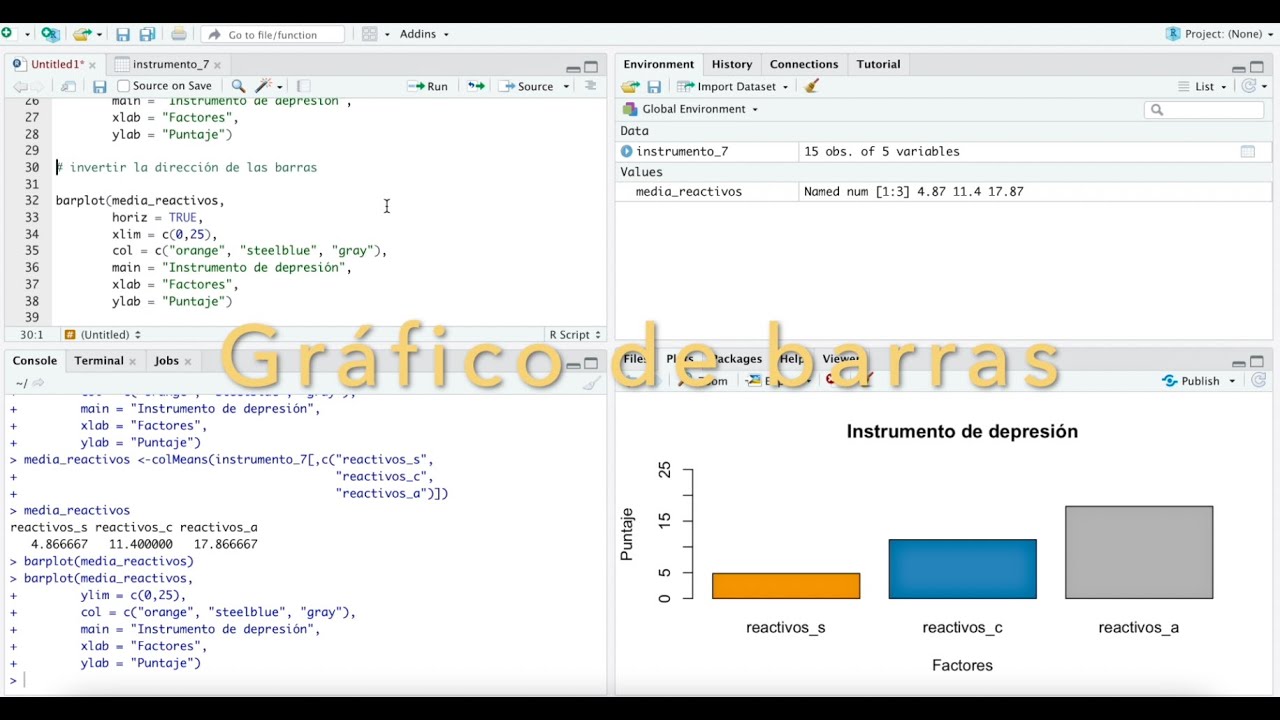Expand the recent files dropdown arrow
This screenshot has width=1280, height=720.
point(100,34)
